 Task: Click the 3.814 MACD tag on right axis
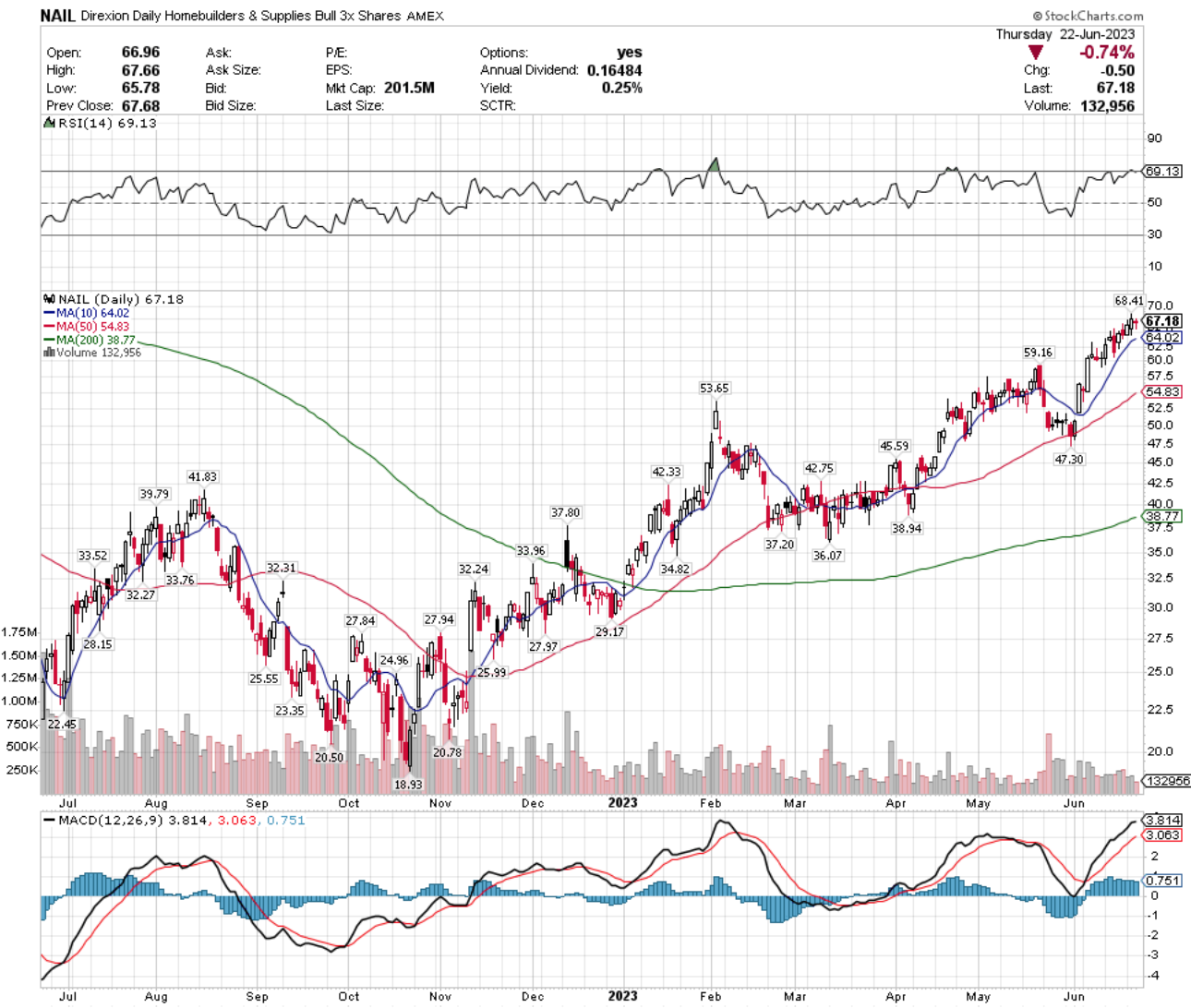click(x=1163, y=820)
